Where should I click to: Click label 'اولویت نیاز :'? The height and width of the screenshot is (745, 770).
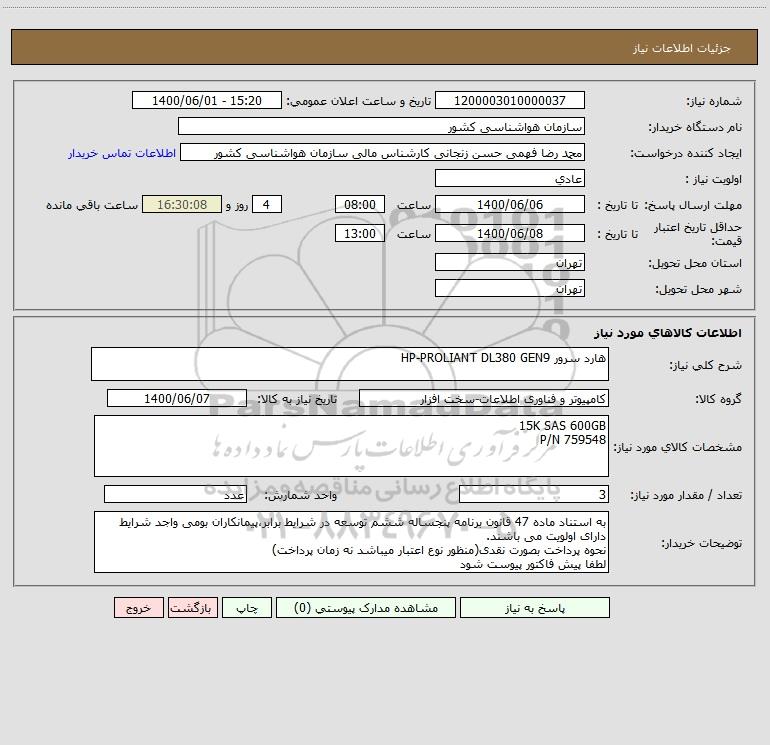coord(714,180)
